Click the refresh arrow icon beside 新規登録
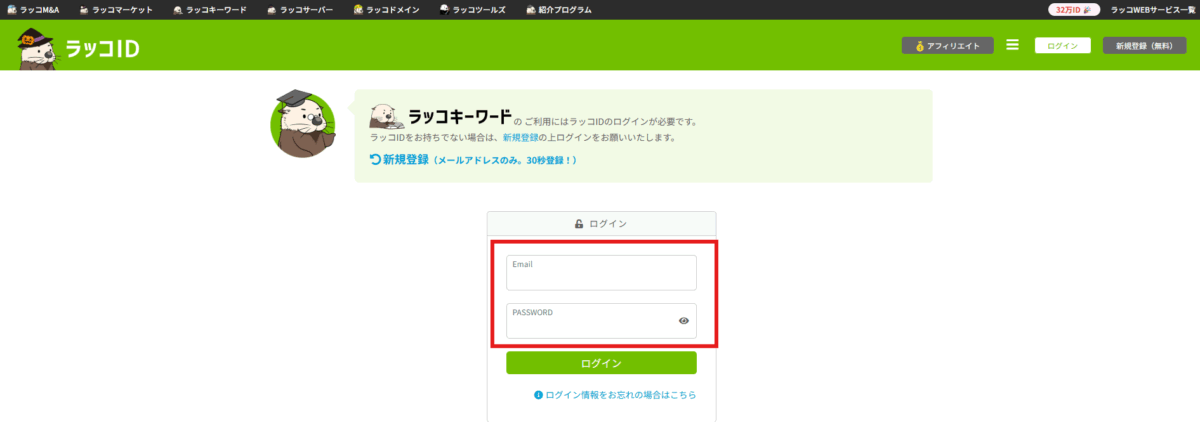The width and height of the screenshot is (1200, 423). tap(376, 160)
